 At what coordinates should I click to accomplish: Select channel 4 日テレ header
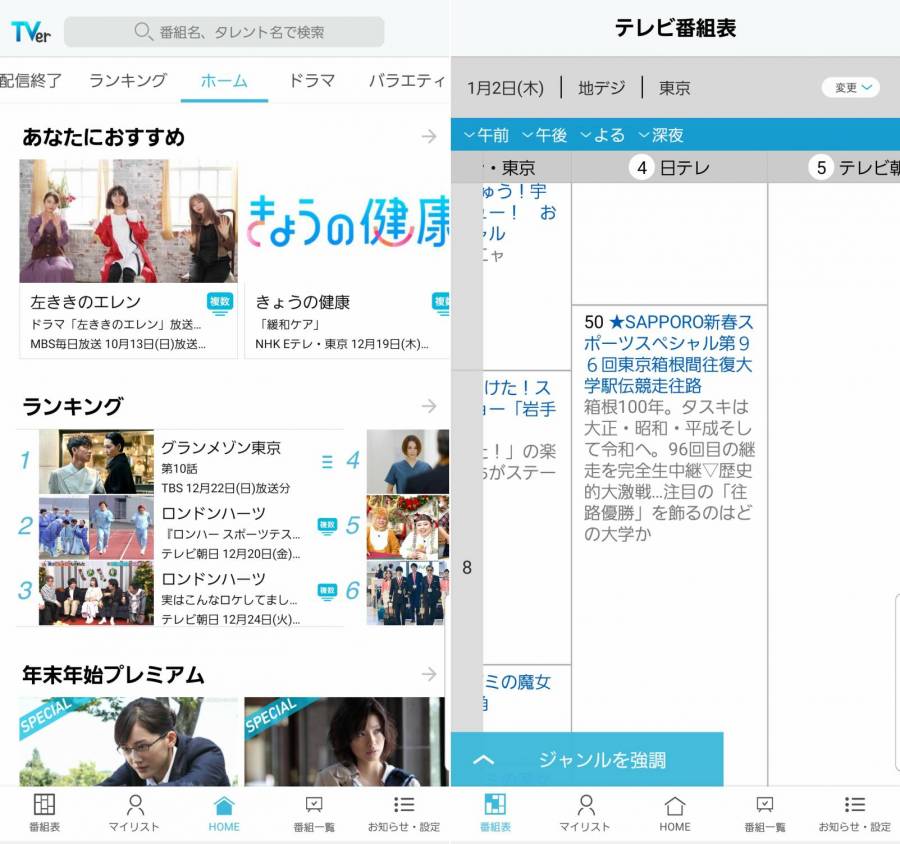[669, 168]
